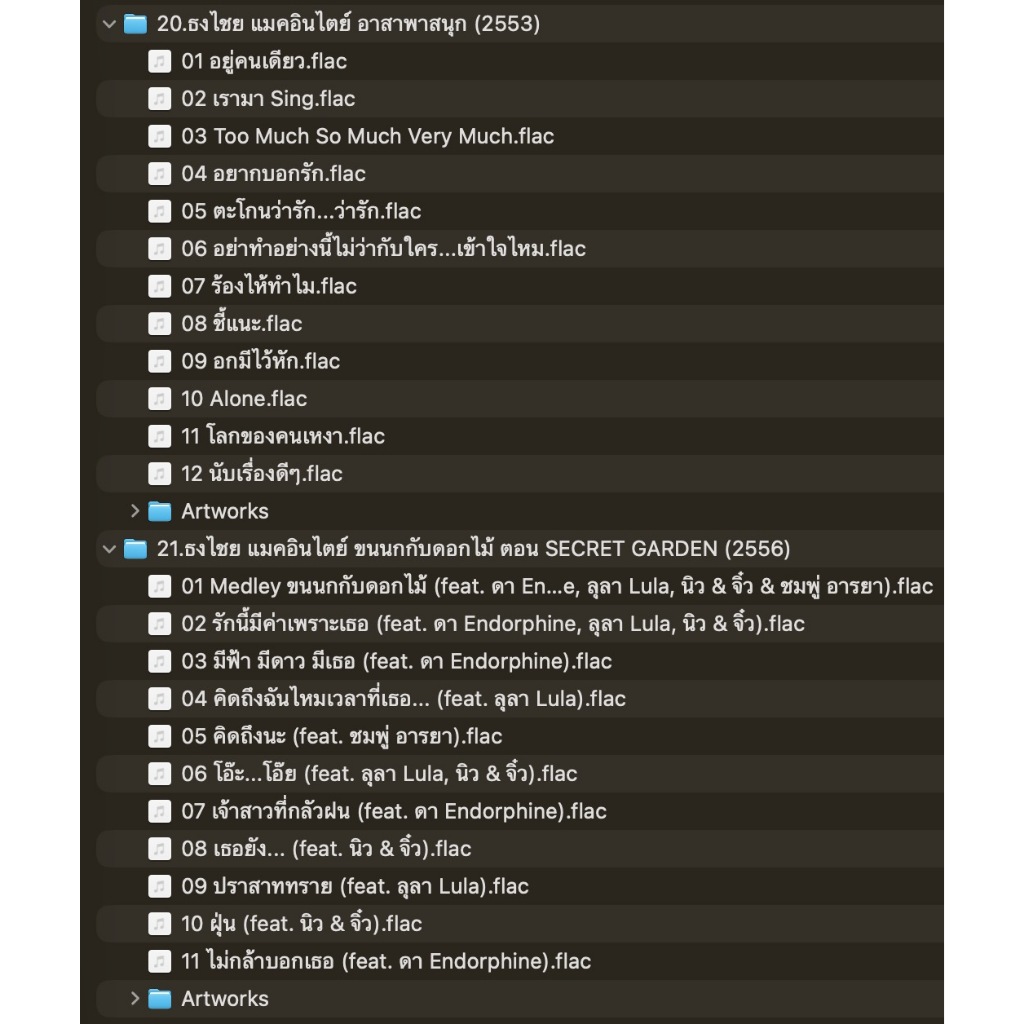
Task: Click the audio icon next to '09 ปราสาททราย'
Action: click(x=159, y=886)
